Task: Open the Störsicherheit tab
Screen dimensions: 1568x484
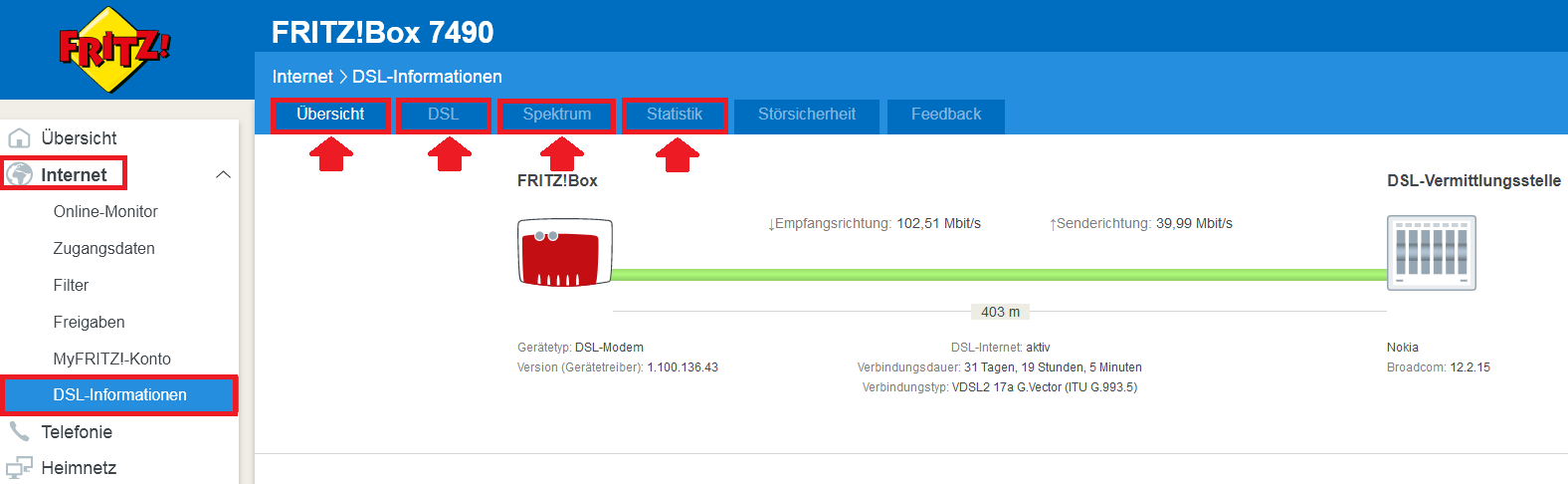Action: pos(807,115)
